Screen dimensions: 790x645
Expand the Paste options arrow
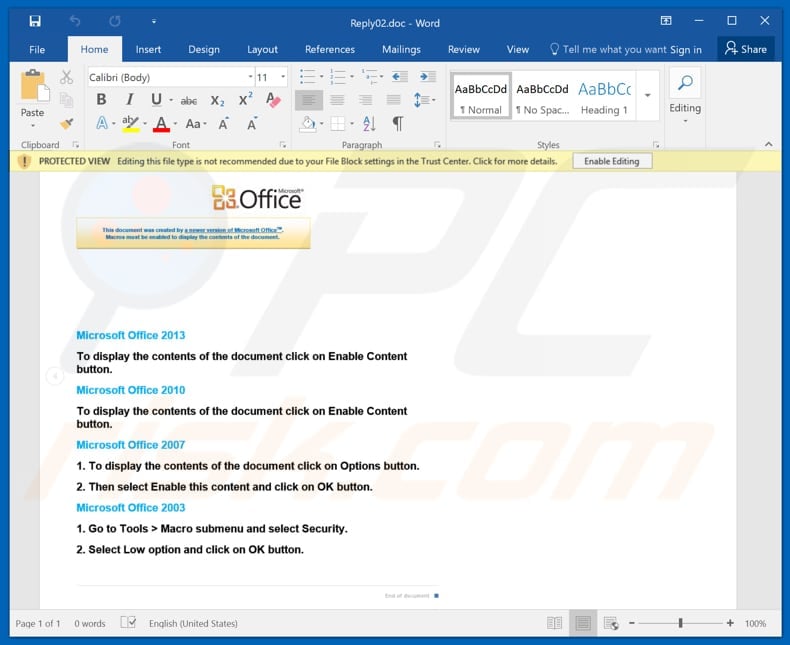pos(33,125)
